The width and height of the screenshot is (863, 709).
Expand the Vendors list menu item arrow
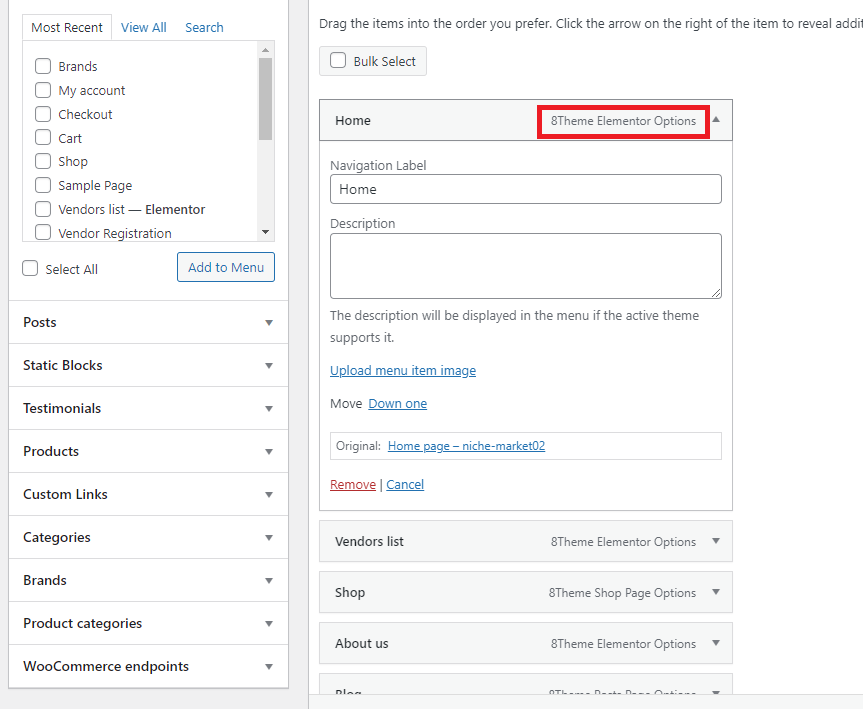pos(716,541)
